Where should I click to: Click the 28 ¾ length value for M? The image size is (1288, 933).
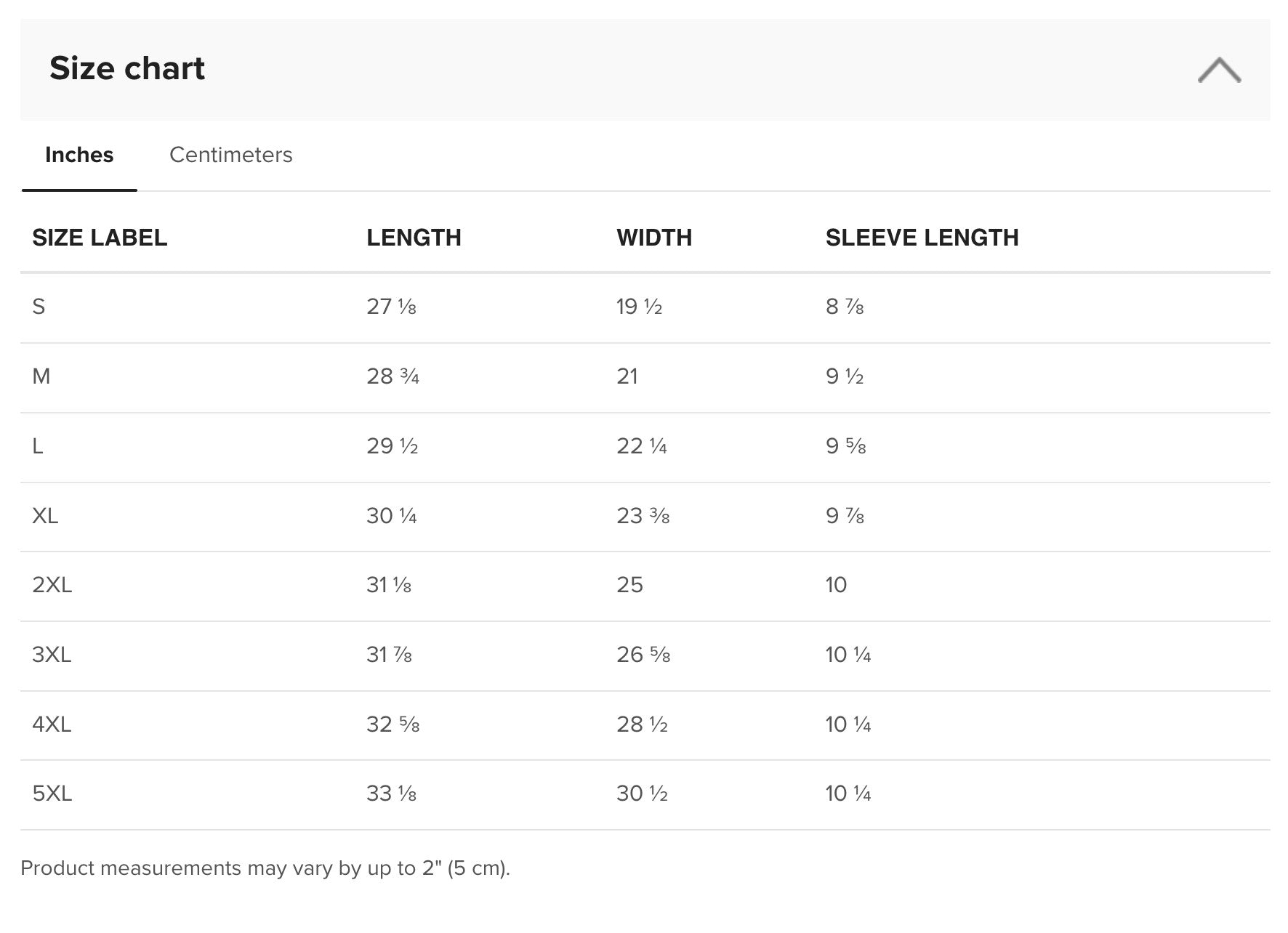coord(393,376)
